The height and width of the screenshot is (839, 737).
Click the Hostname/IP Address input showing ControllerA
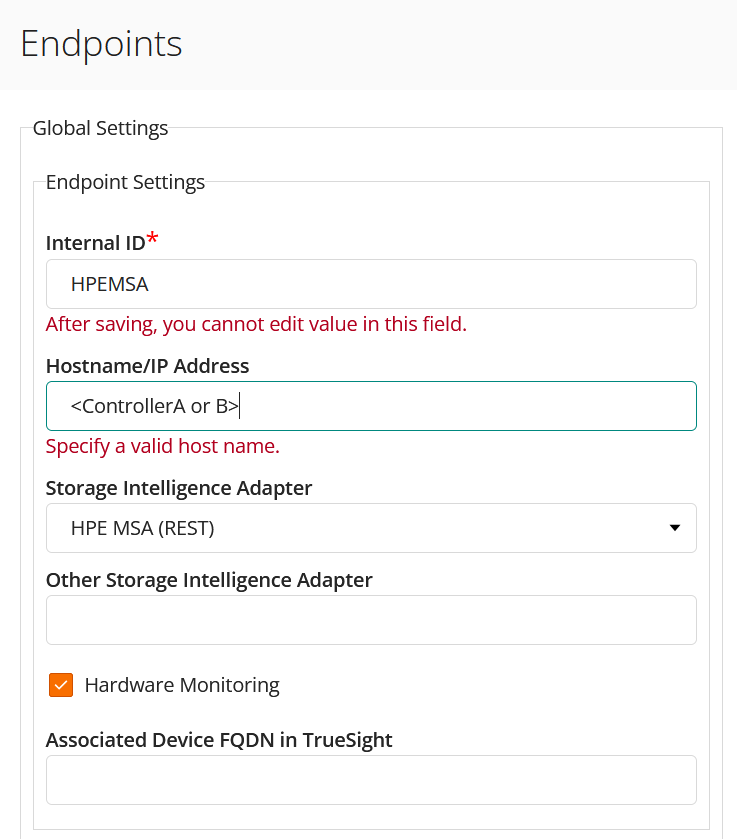click(x=370, y=405)
